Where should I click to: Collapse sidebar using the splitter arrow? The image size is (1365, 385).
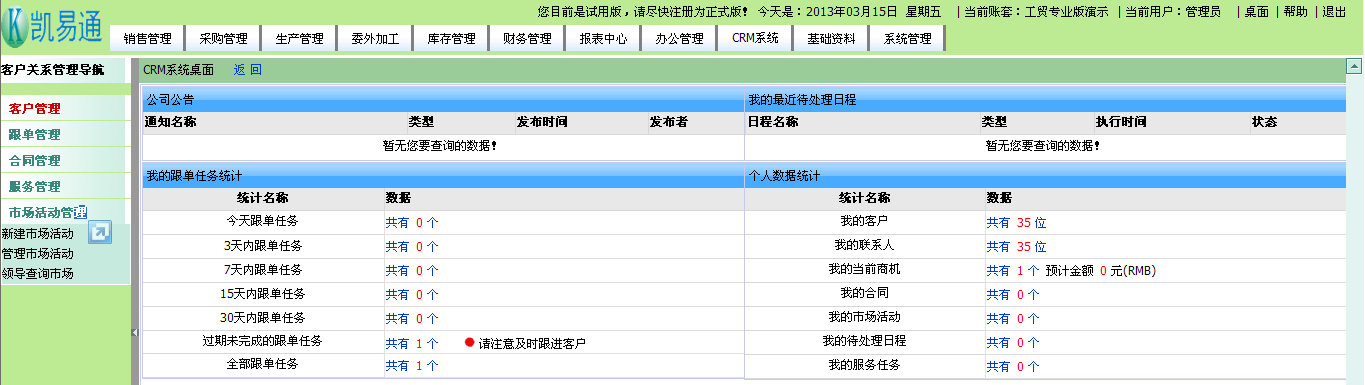[134, 332]
